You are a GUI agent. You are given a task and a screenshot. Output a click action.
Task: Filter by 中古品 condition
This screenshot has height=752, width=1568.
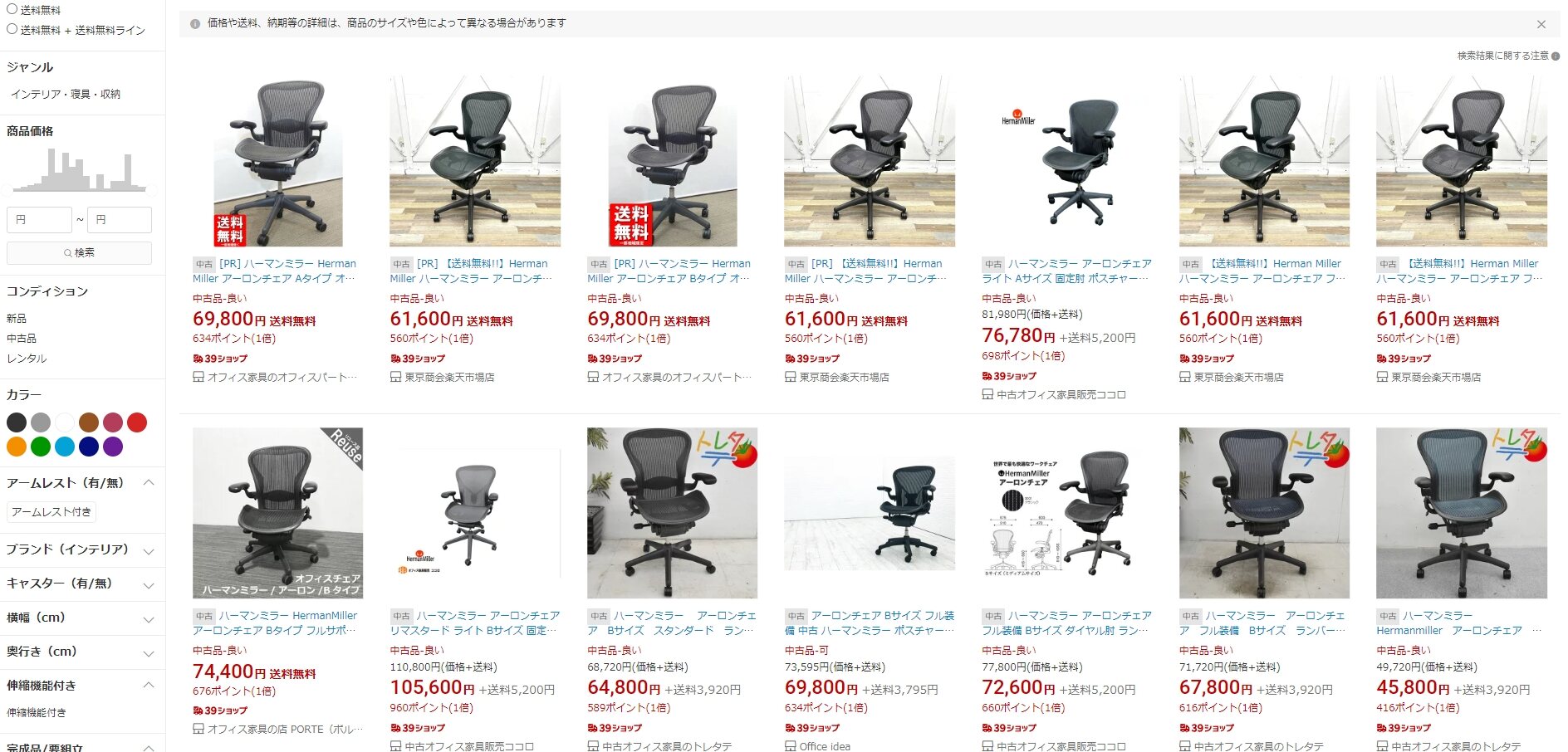pos(22,339)
